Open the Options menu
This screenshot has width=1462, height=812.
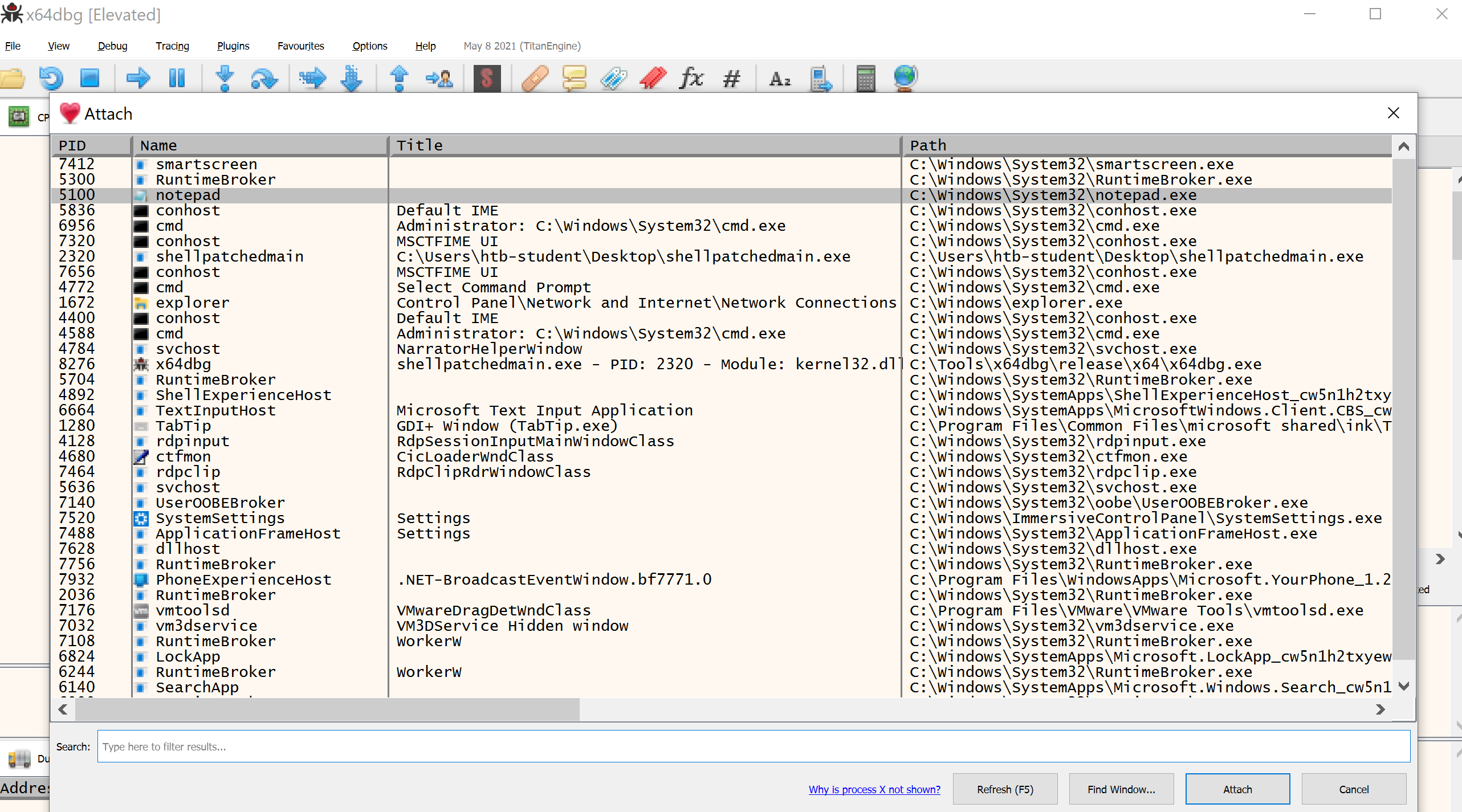pyautogui.click(x=369, y=46)
